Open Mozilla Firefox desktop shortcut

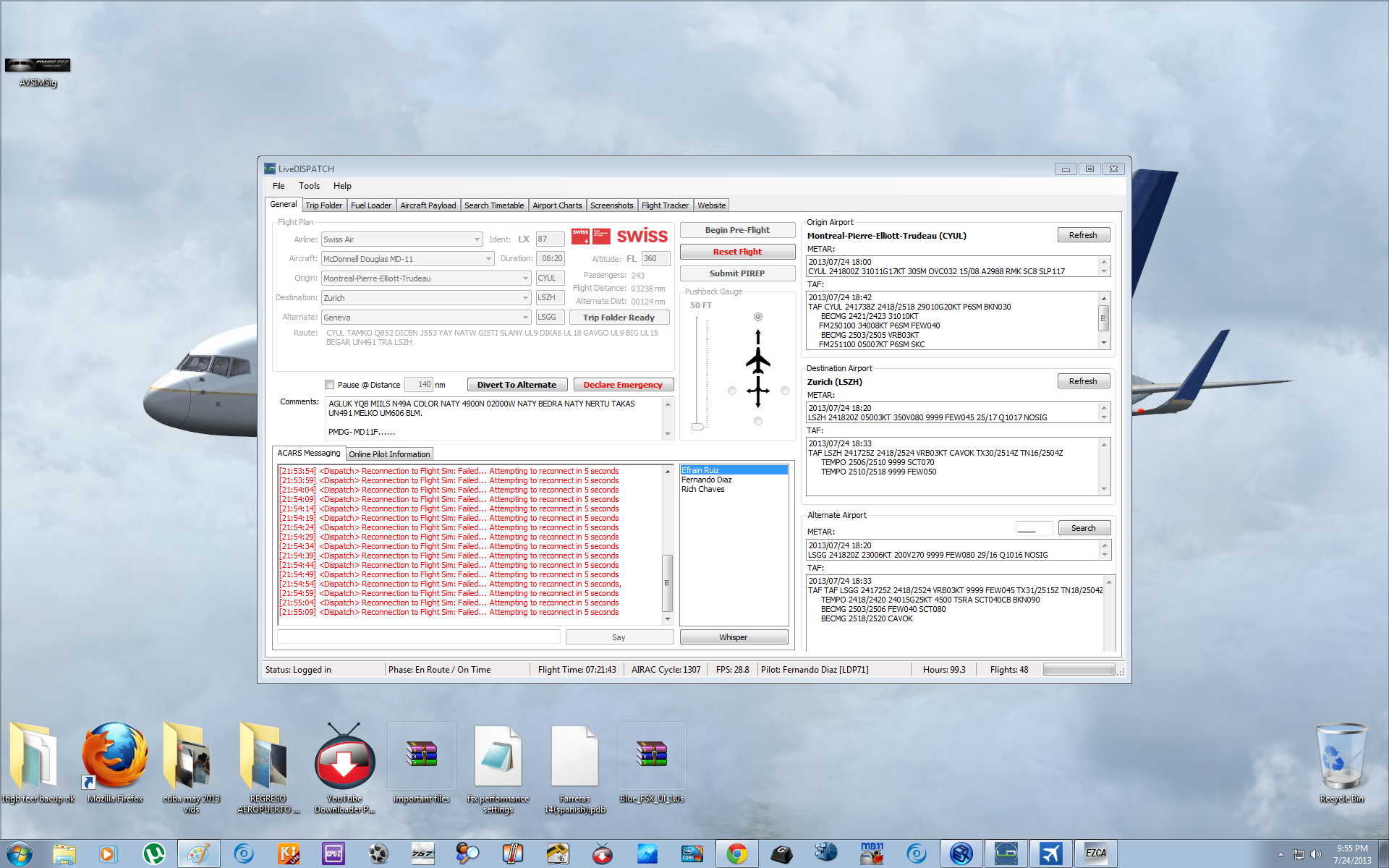(115, 756)
